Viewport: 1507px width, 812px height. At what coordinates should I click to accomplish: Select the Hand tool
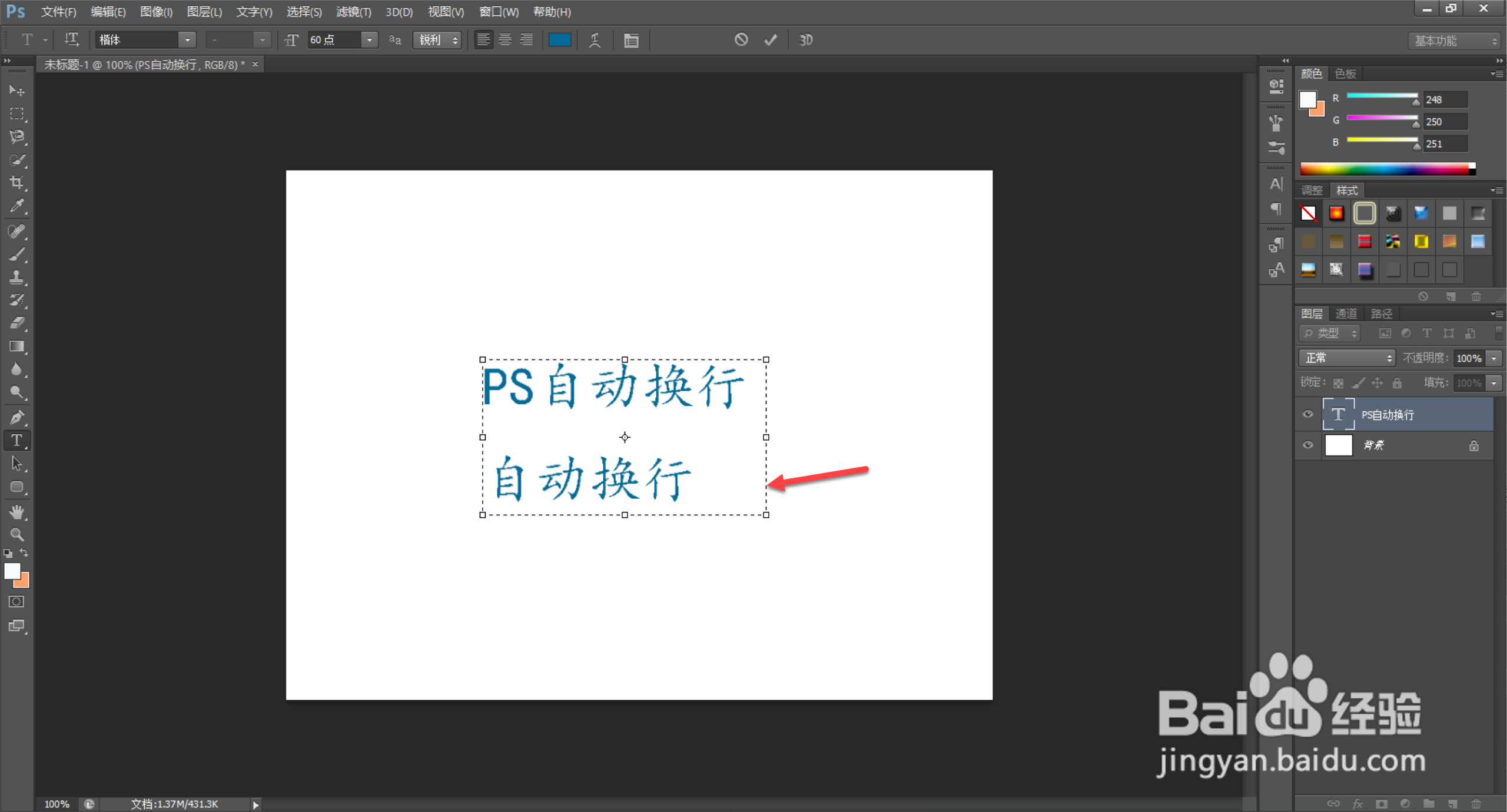tap(16, 512)
